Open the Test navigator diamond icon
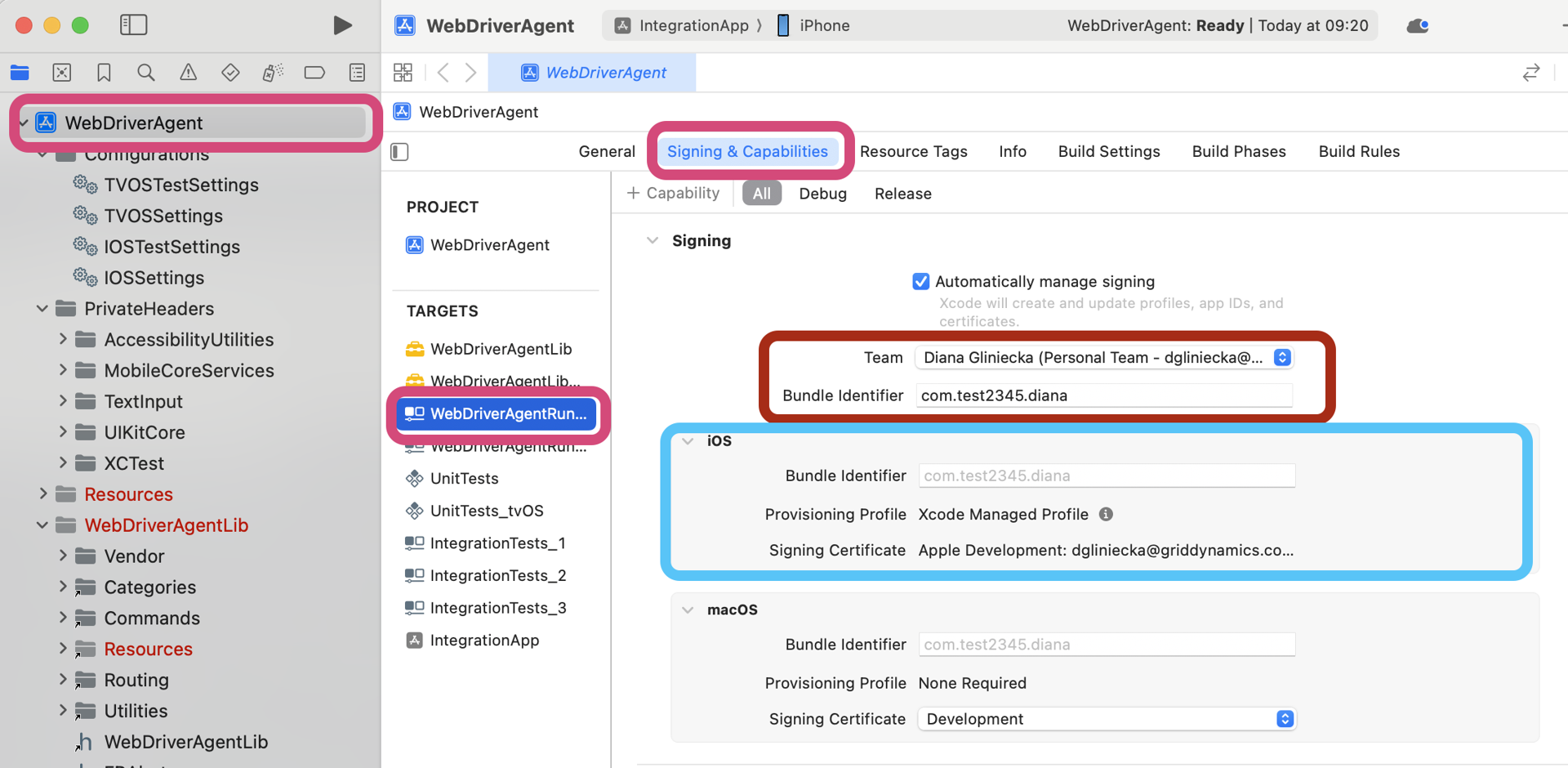Viewport: 1568px width, 768px height. click(x=230, y=73)
